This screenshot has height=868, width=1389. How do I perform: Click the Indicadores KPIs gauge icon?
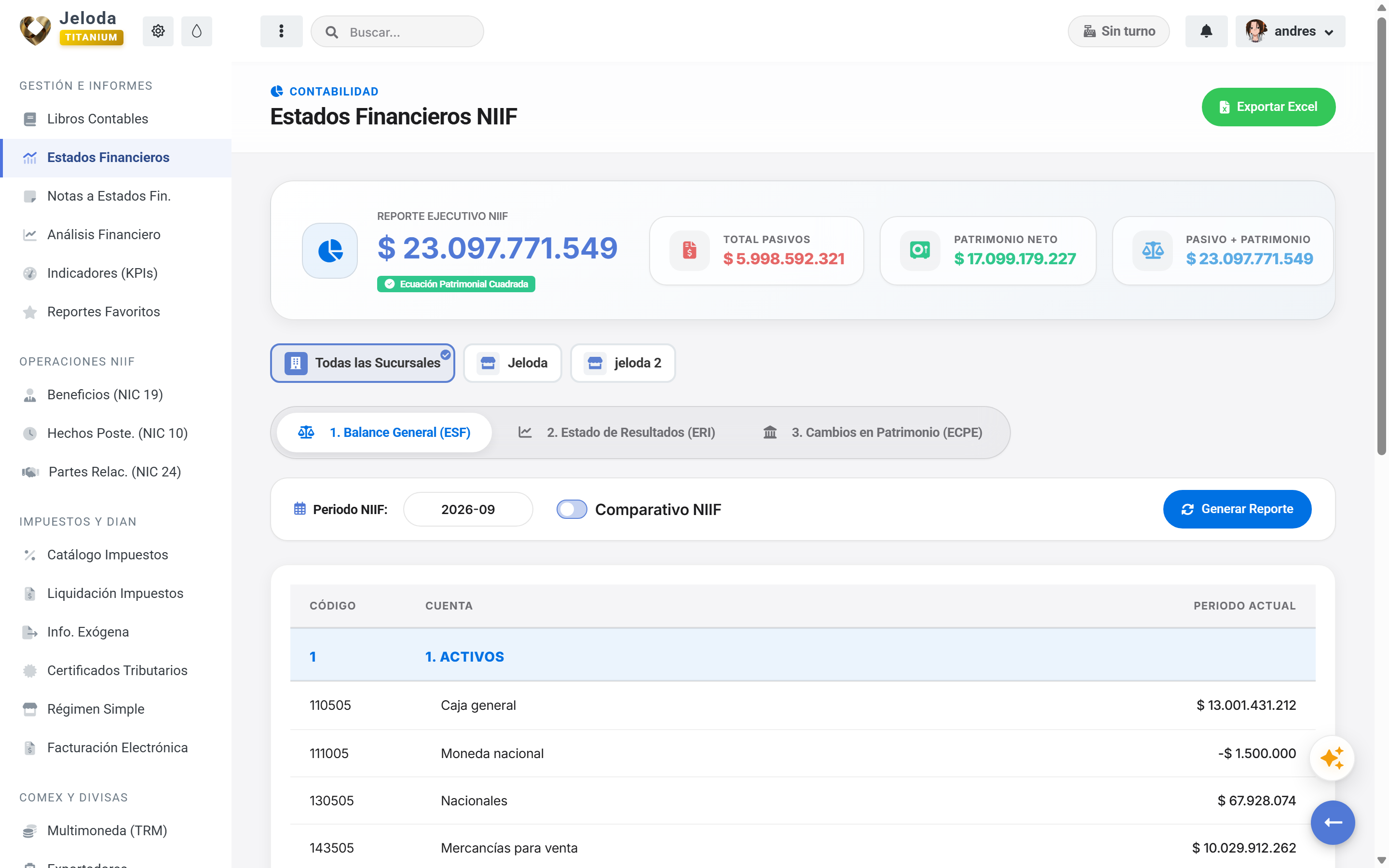click(30, 273)
